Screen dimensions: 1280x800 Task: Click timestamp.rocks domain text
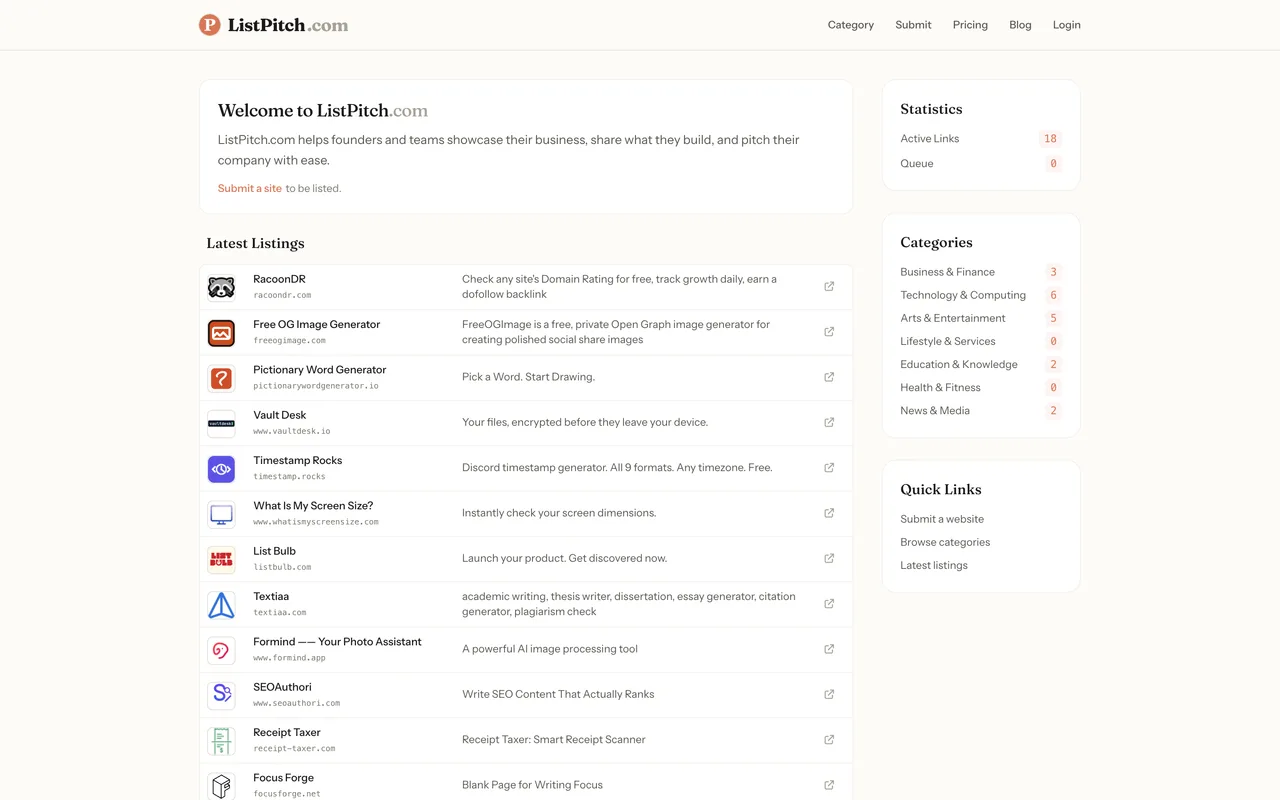coord(290,477)
